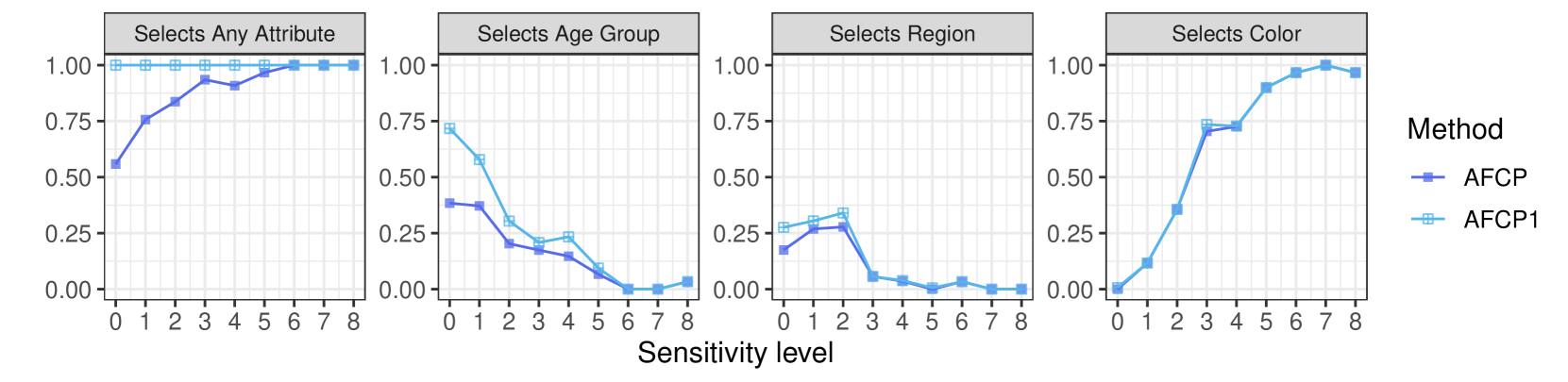The height and width of the screenshot is (382, 1568).
Task: Click the AFCP1 legend marker icon
Action: click(x=1427, y=219)
